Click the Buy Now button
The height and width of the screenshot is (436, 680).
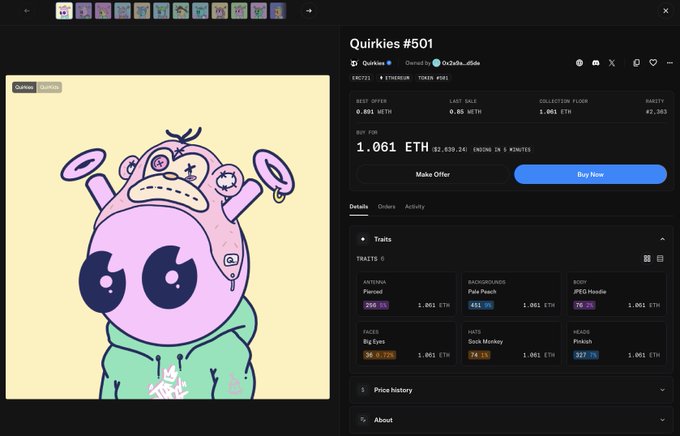click(590, 174)
